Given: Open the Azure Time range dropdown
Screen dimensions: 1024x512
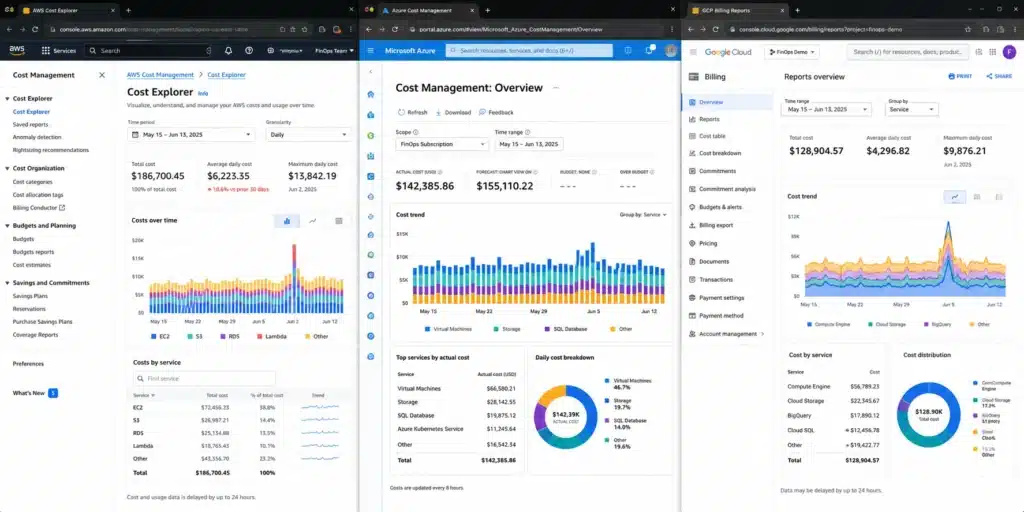Looking at the screenshot, I should point(529,144).
